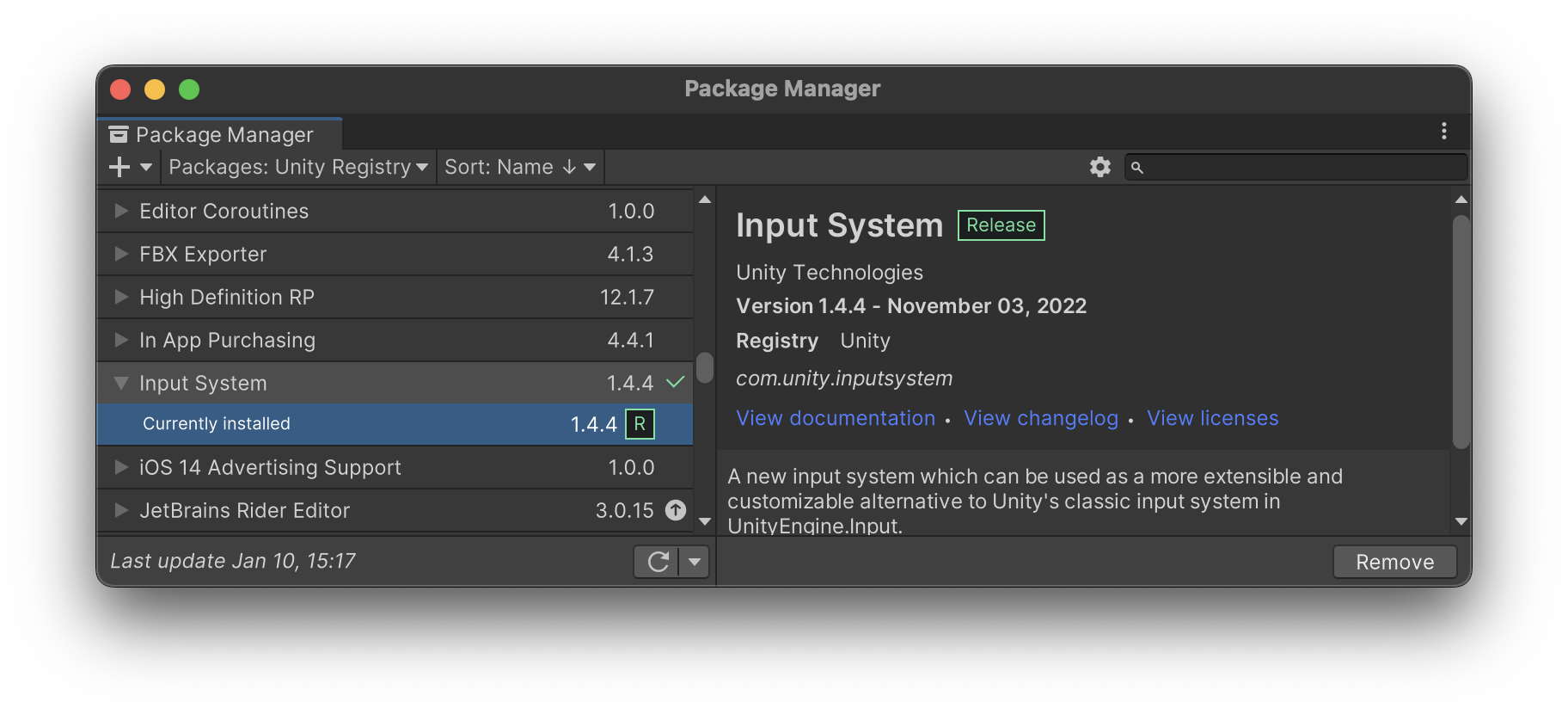Expand the Editor Coroutines package entry
The width and height of the screenshot is (1568, 714).
pos(121,211)
